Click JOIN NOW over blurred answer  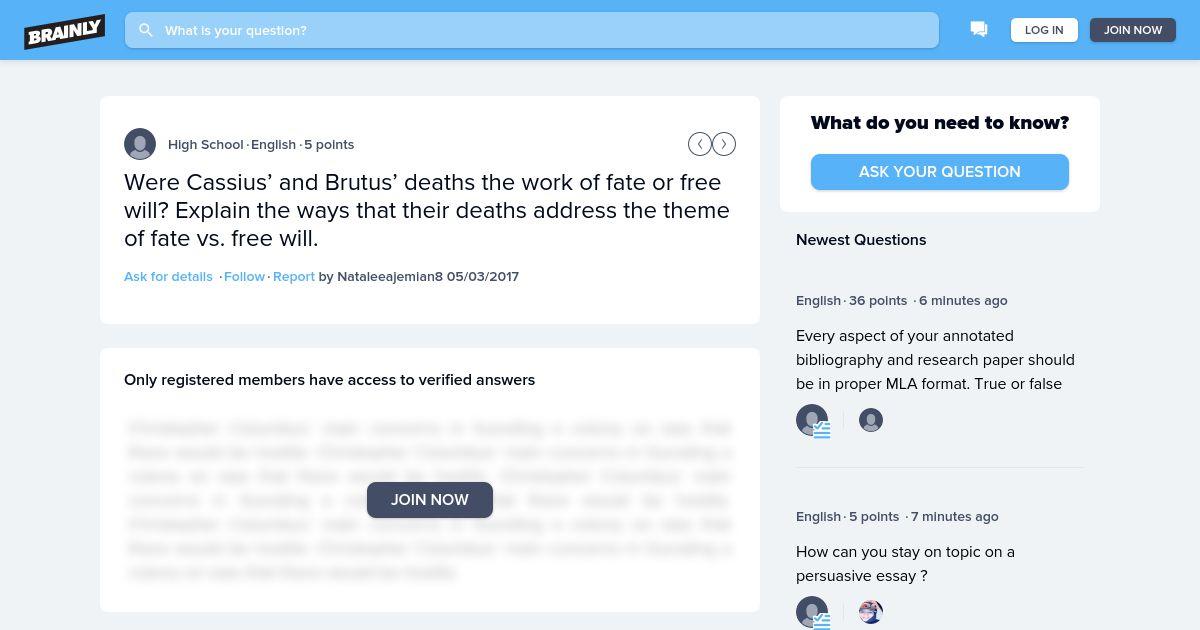click(430, 500)
